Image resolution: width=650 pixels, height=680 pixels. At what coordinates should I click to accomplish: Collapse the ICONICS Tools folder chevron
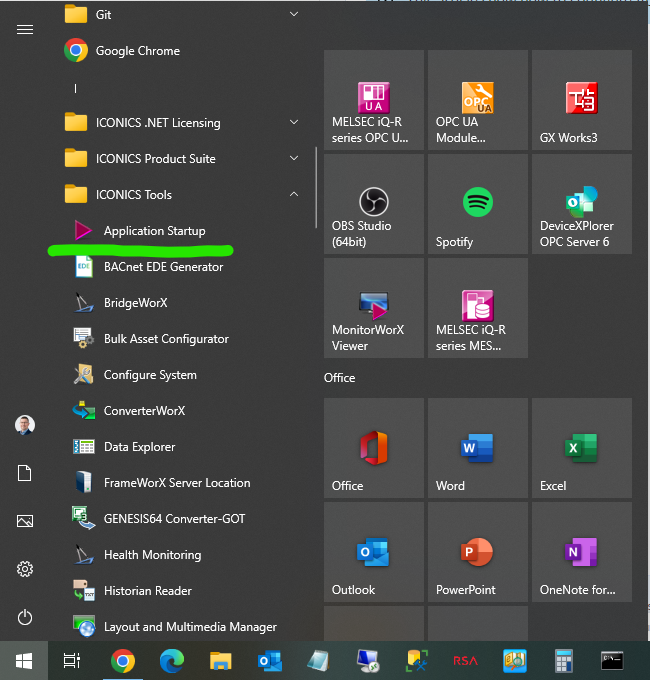coord(294,194)
